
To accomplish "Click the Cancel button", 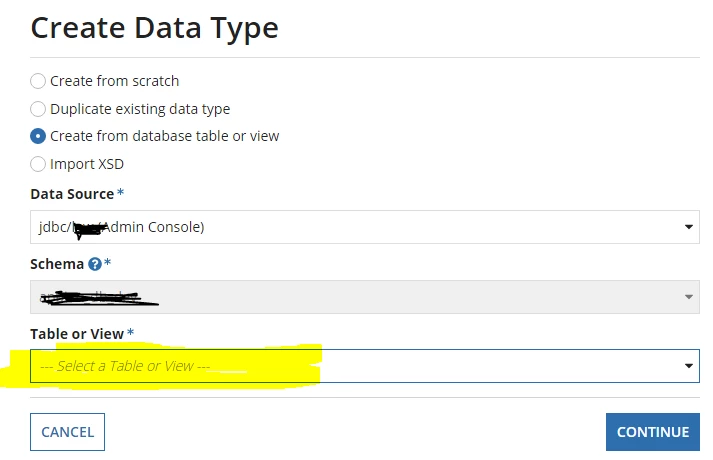I will pos(67,432).
